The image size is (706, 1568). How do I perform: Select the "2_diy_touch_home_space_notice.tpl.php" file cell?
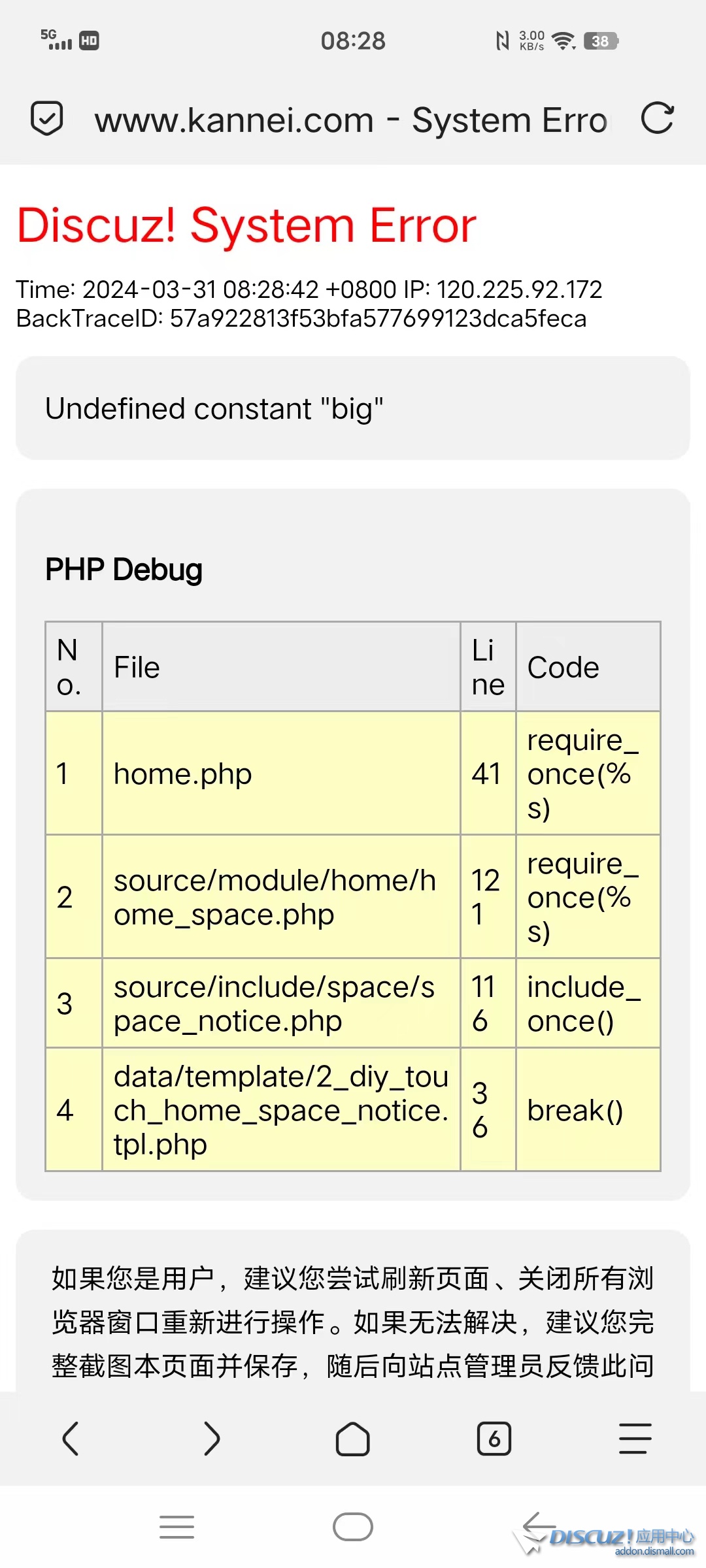[281, 1110]
